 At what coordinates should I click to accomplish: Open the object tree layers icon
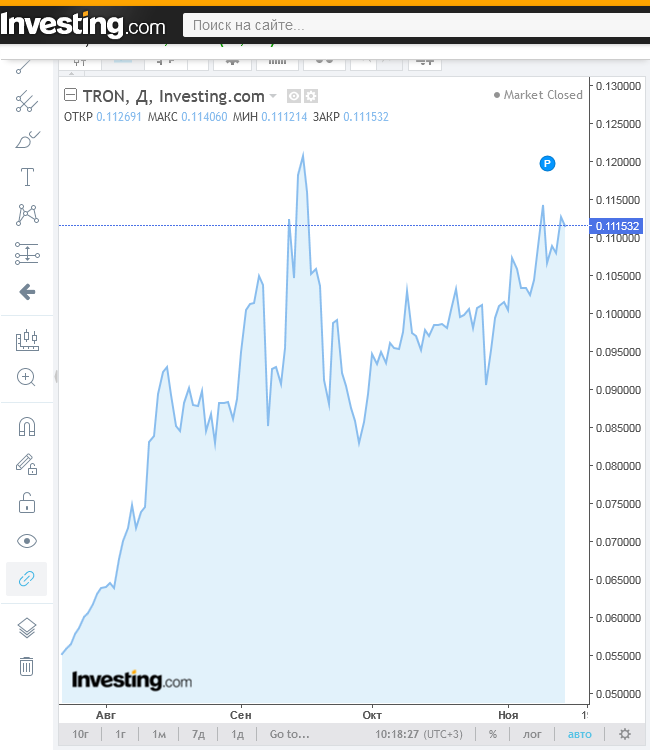tap(27, 628)
